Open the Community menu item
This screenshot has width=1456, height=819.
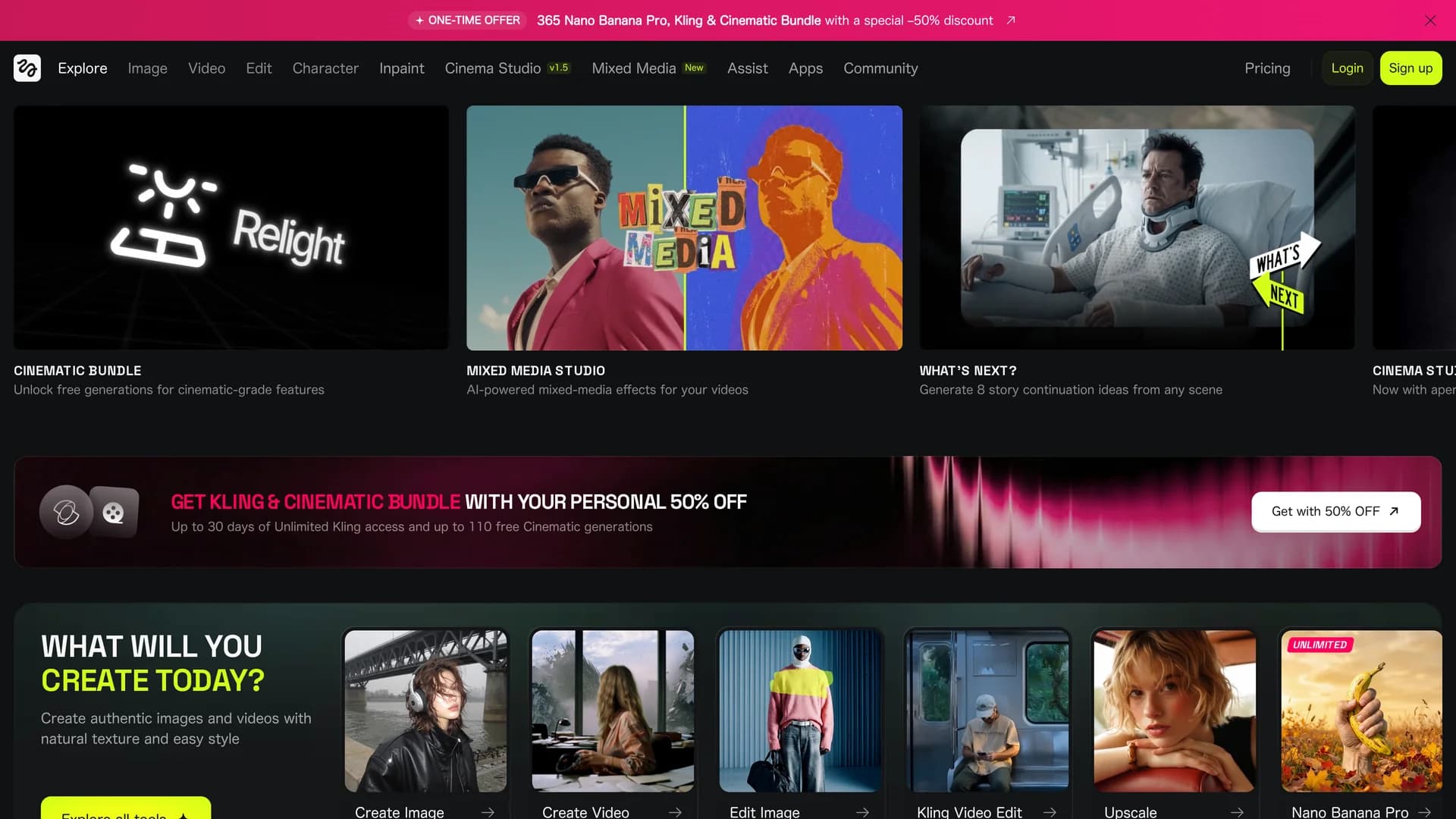880,68
